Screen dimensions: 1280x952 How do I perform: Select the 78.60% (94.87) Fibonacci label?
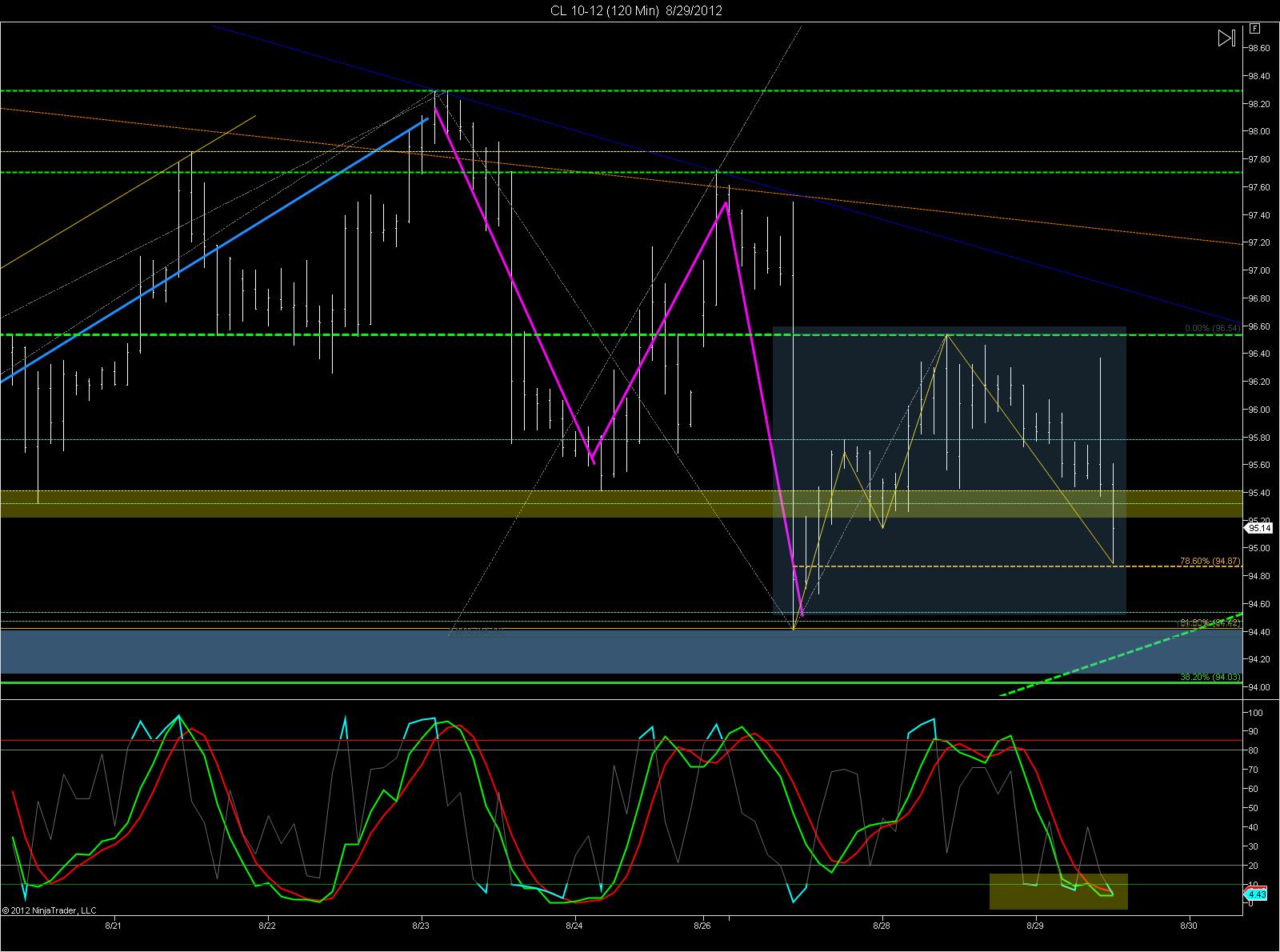1210,561
